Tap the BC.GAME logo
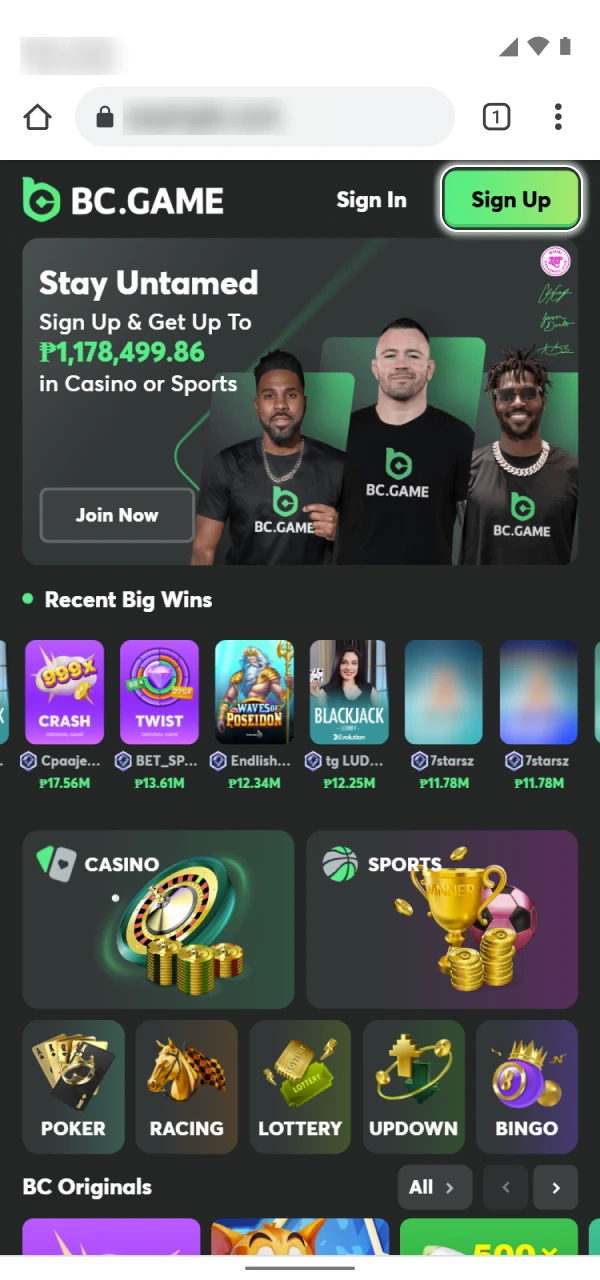 123,200
